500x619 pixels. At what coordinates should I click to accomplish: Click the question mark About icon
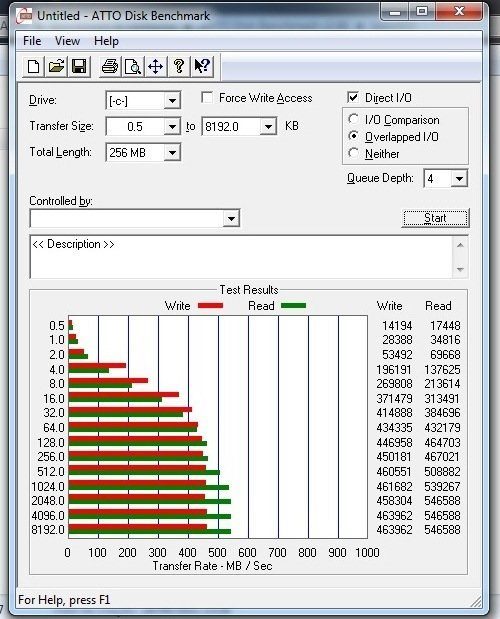coord(179,66)
